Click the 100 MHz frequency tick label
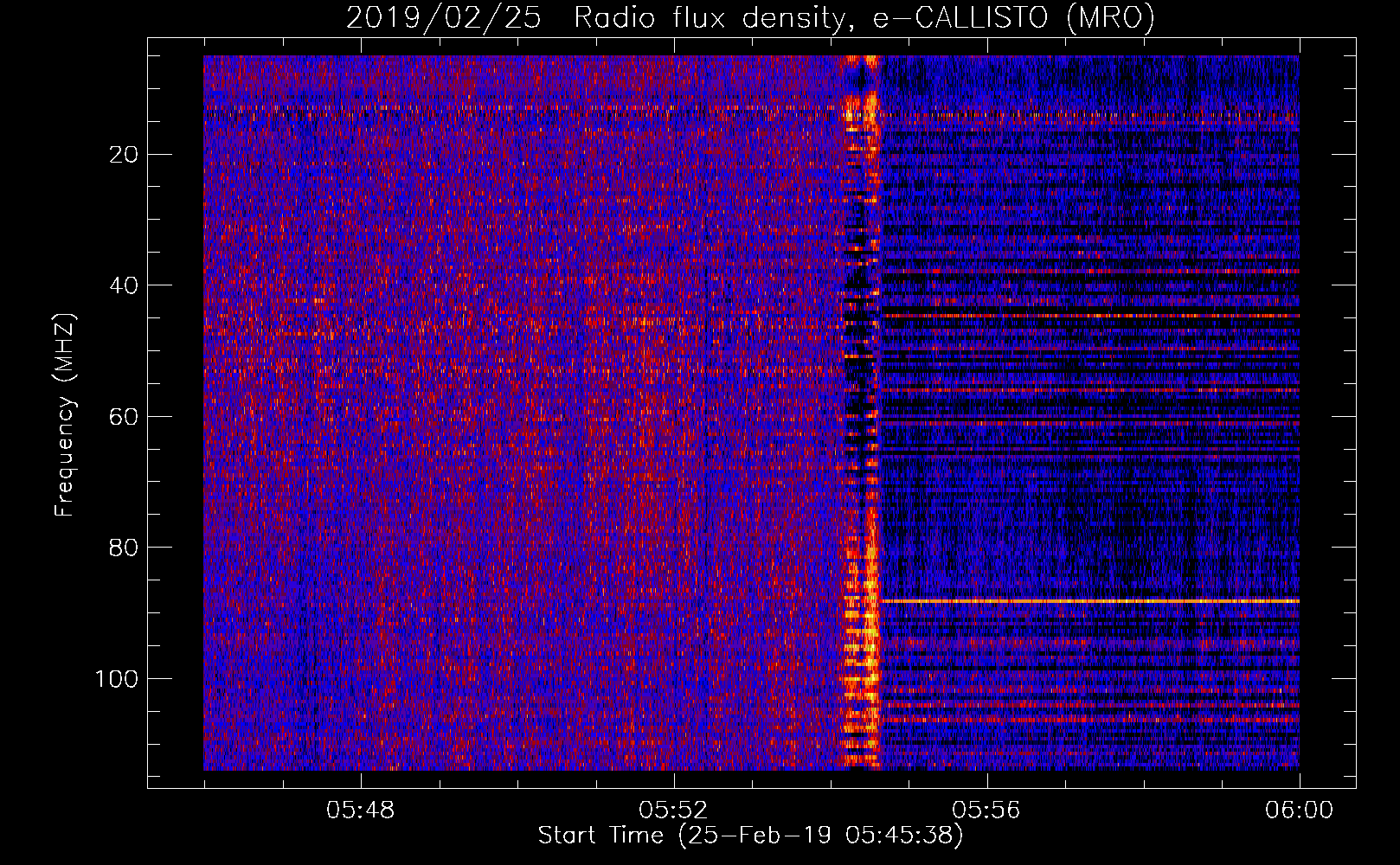This screenshot has width=1400, height=865. [x=117, y=679]
